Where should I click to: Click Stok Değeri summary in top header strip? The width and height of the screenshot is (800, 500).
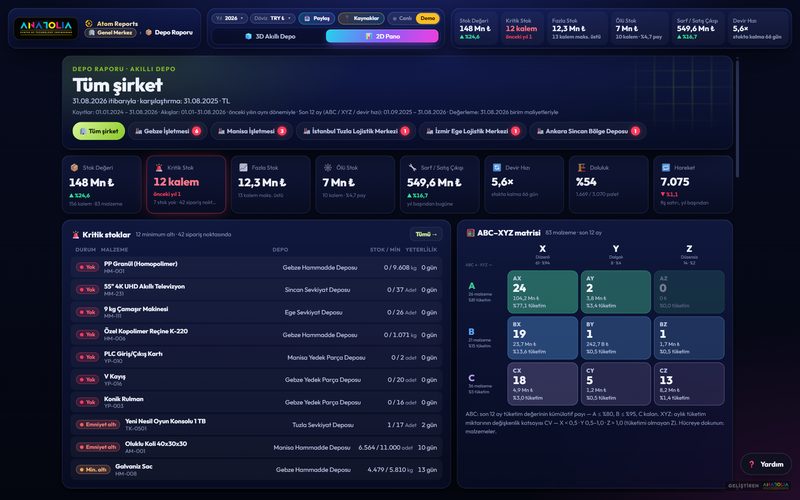(475, 29)
